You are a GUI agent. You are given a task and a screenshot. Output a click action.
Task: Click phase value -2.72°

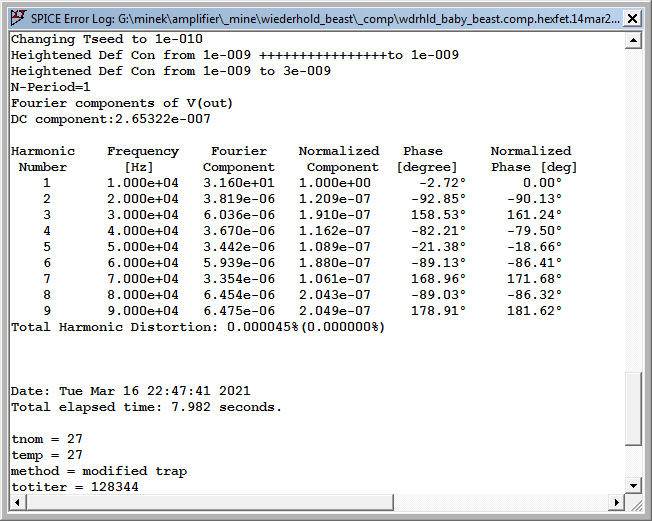(x=442, y=183)
